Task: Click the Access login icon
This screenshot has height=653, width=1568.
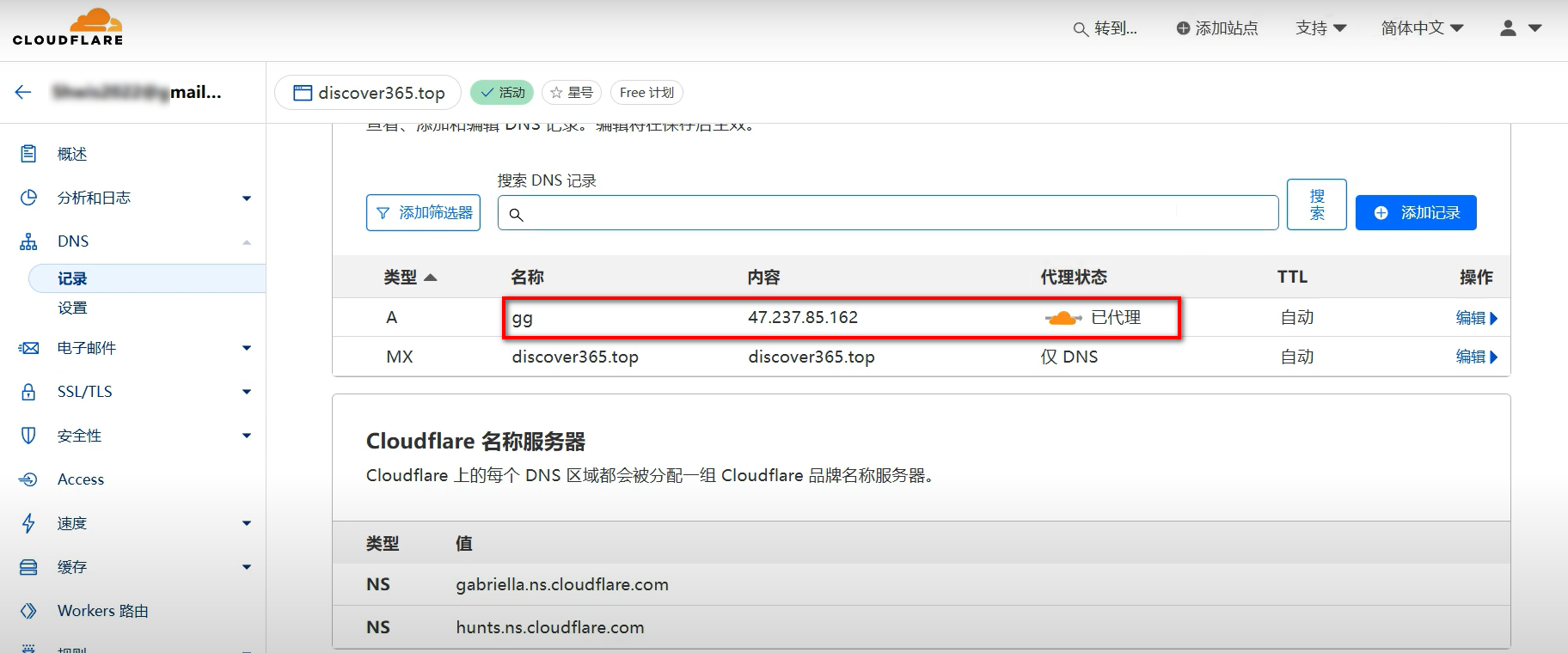Action: 28,479
